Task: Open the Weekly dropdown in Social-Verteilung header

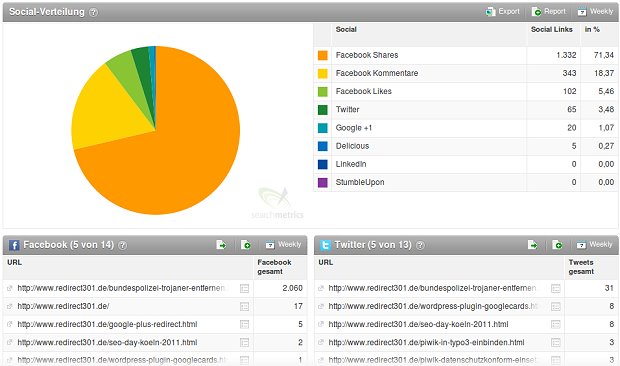Action: tap(595, 12)
